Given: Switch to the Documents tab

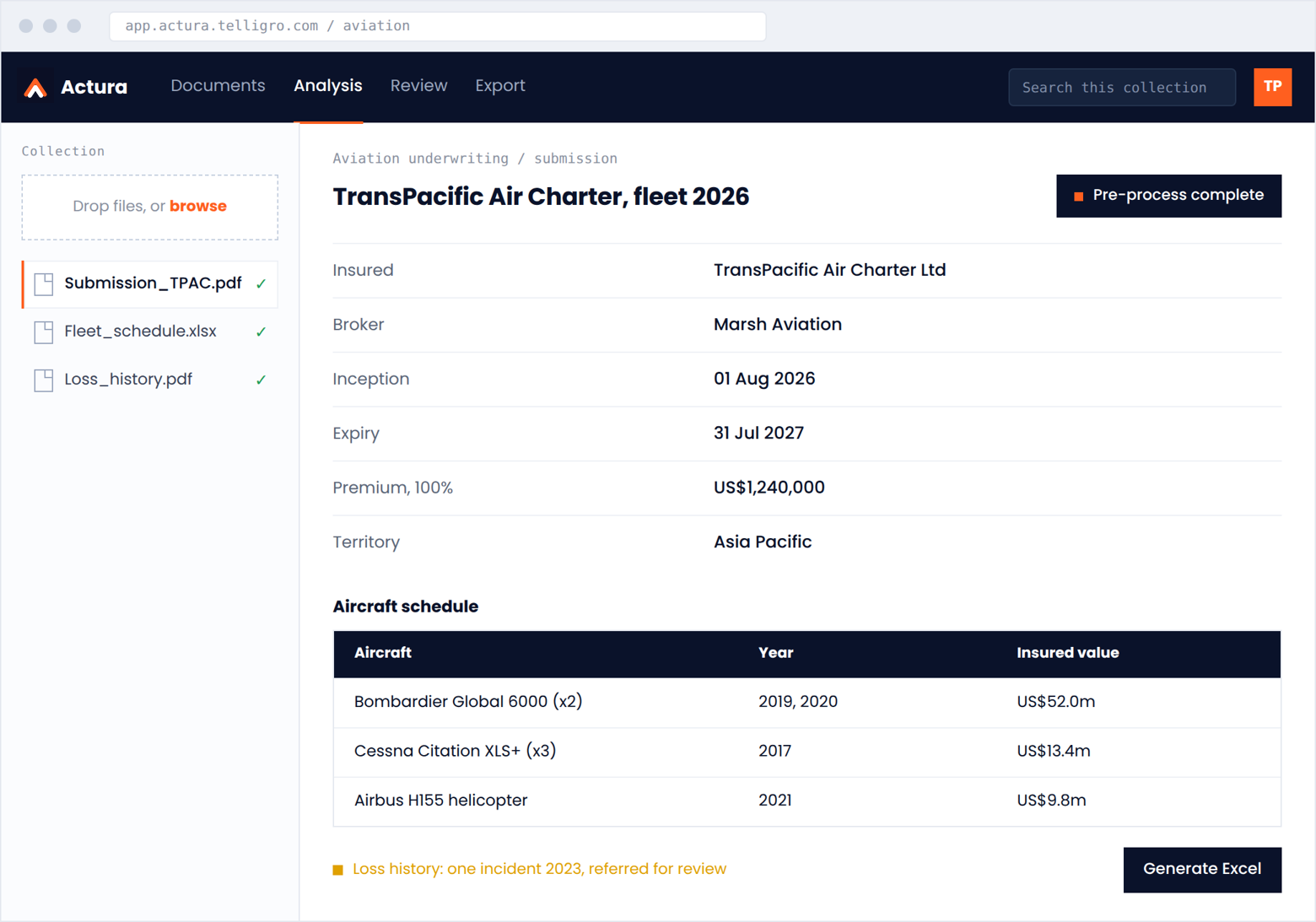Looking at the screenshot, I should (218, 86).
